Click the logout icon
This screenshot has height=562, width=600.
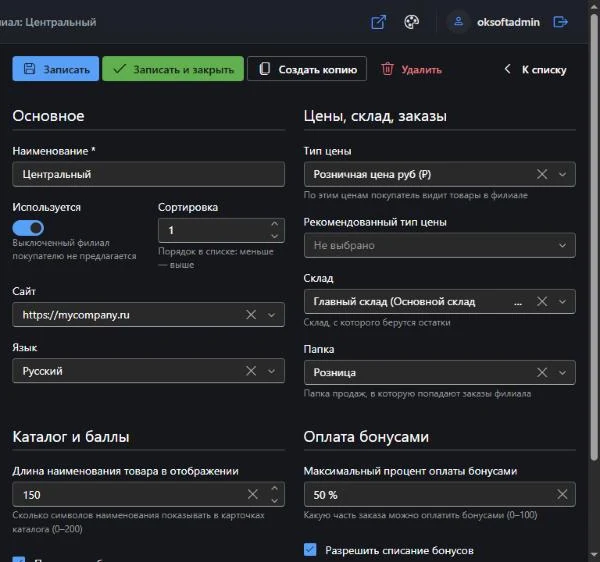click(x=560, y=22)
